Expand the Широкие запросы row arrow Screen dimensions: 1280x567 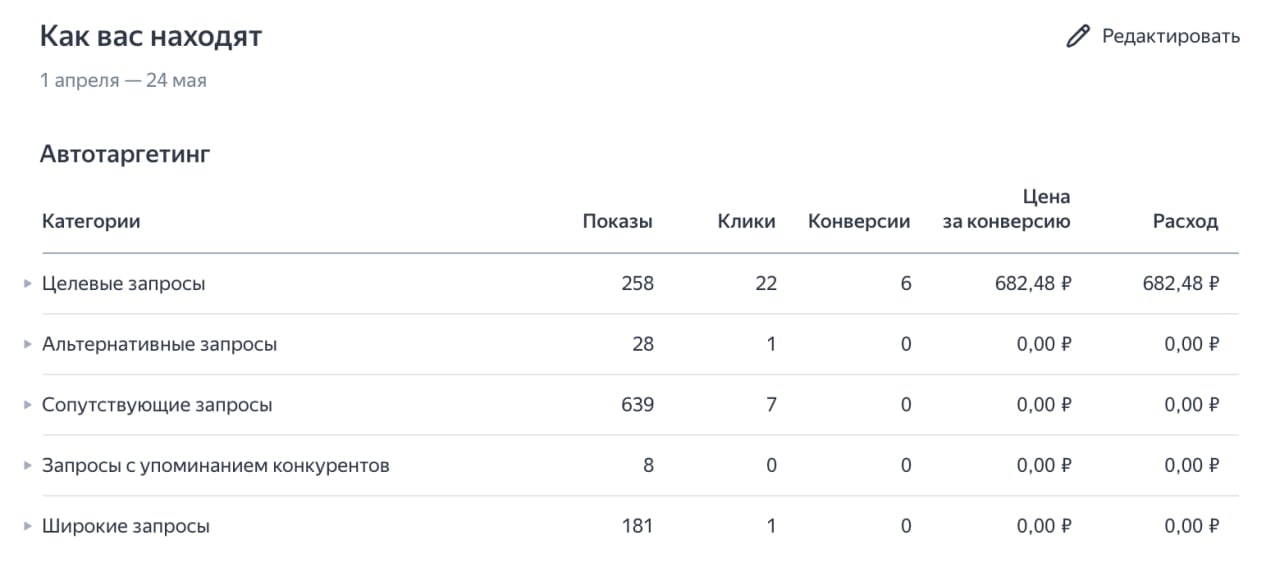(28, 526)
